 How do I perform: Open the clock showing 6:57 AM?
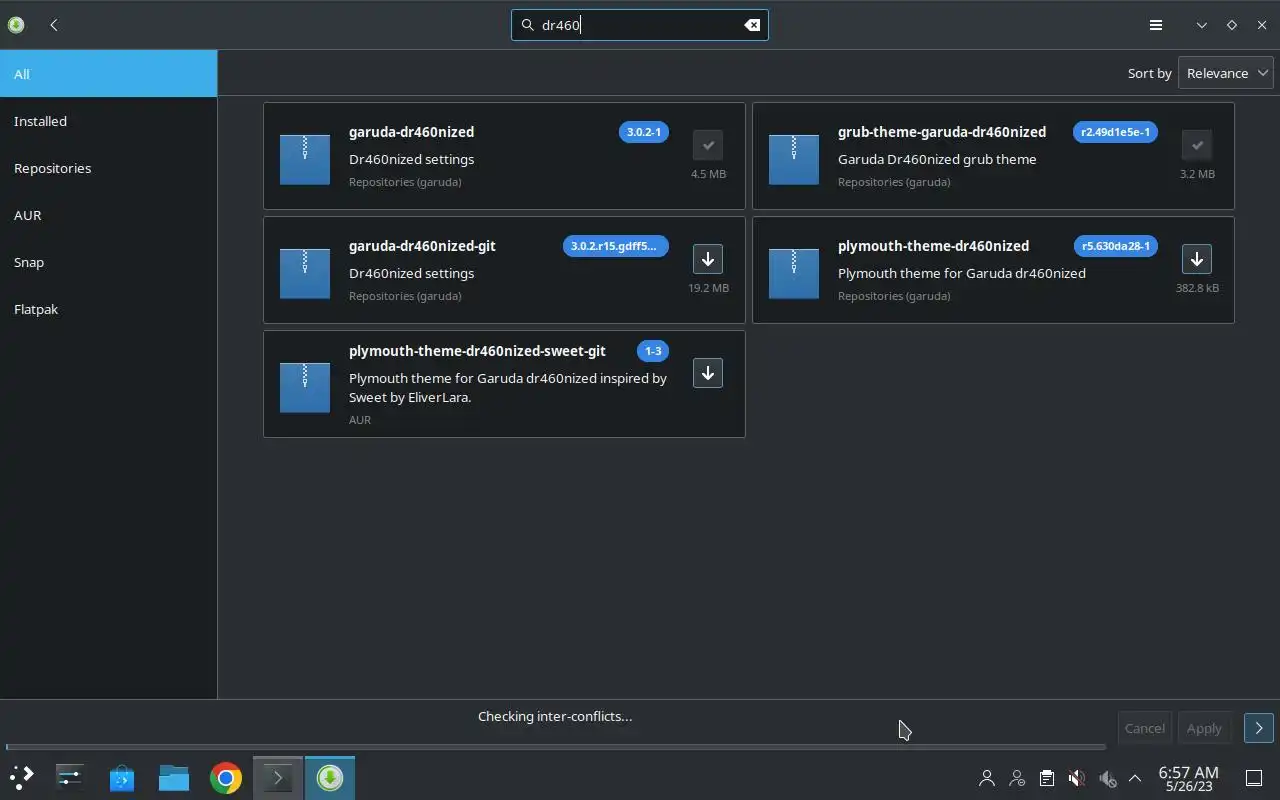[x=1188, y=778]
